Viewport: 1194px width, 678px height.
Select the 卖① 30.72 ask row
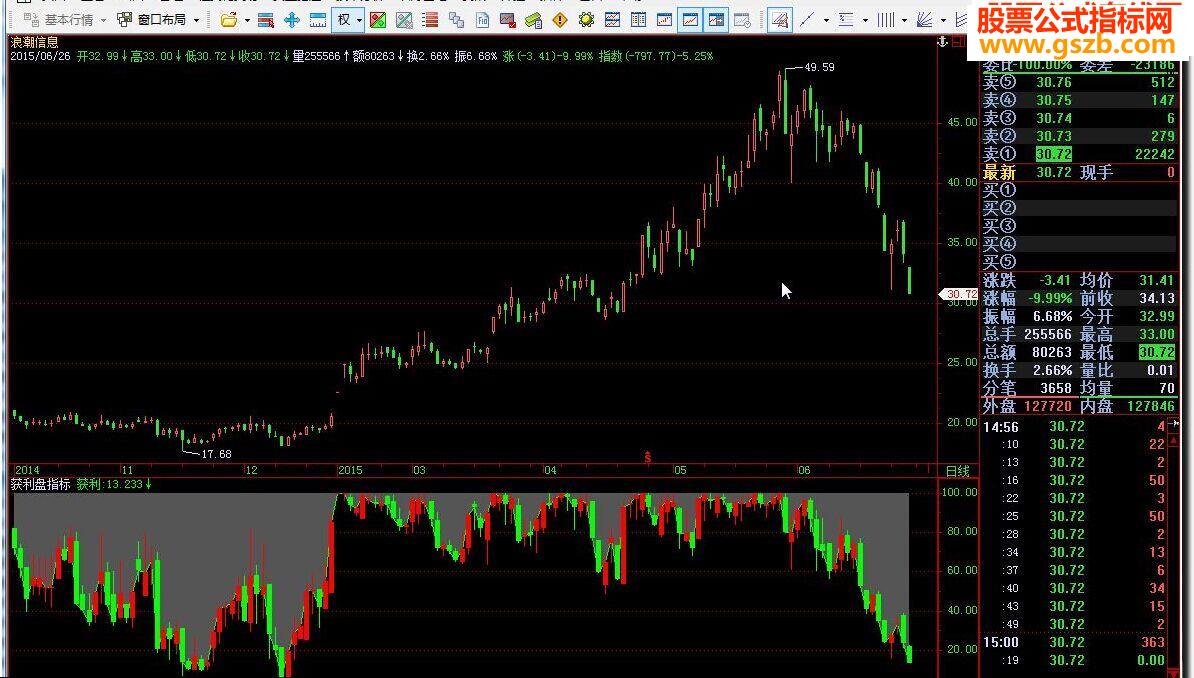click(1079, 154)
